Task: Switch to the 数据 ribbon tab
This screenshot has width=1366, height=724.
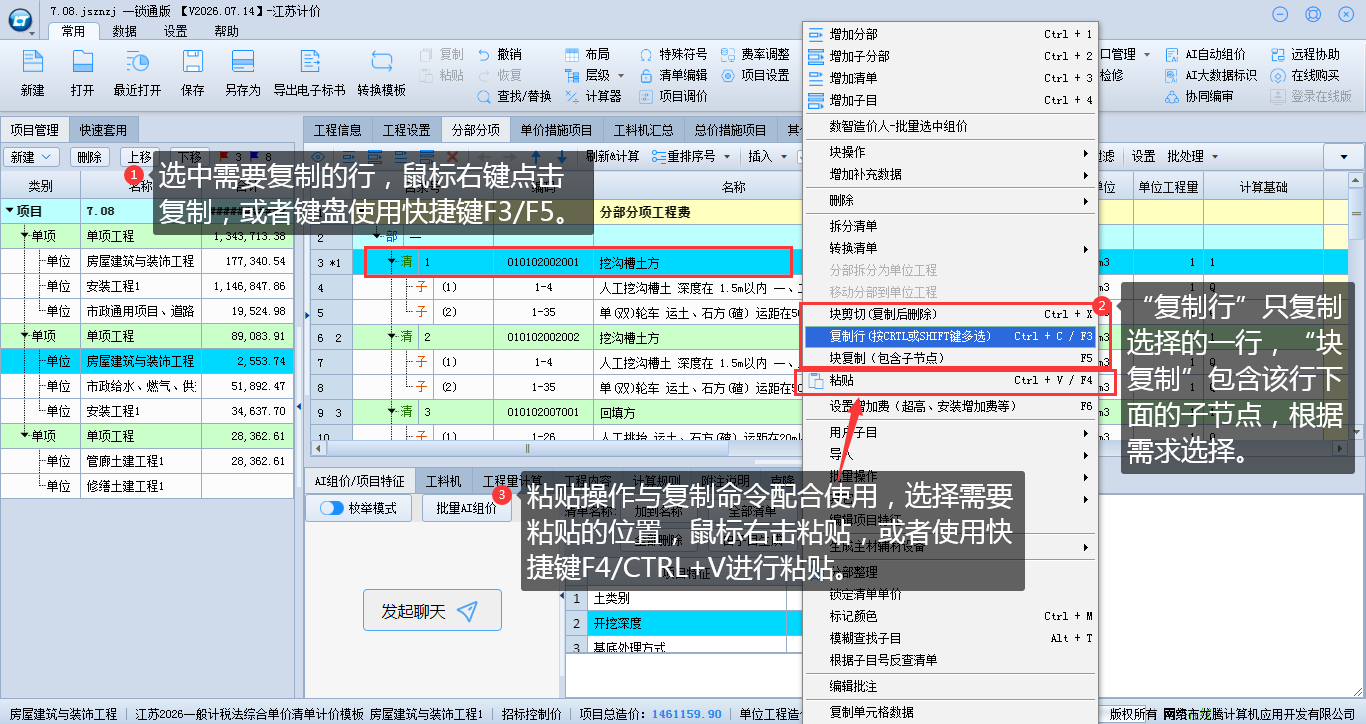Action: coord(125,31)
